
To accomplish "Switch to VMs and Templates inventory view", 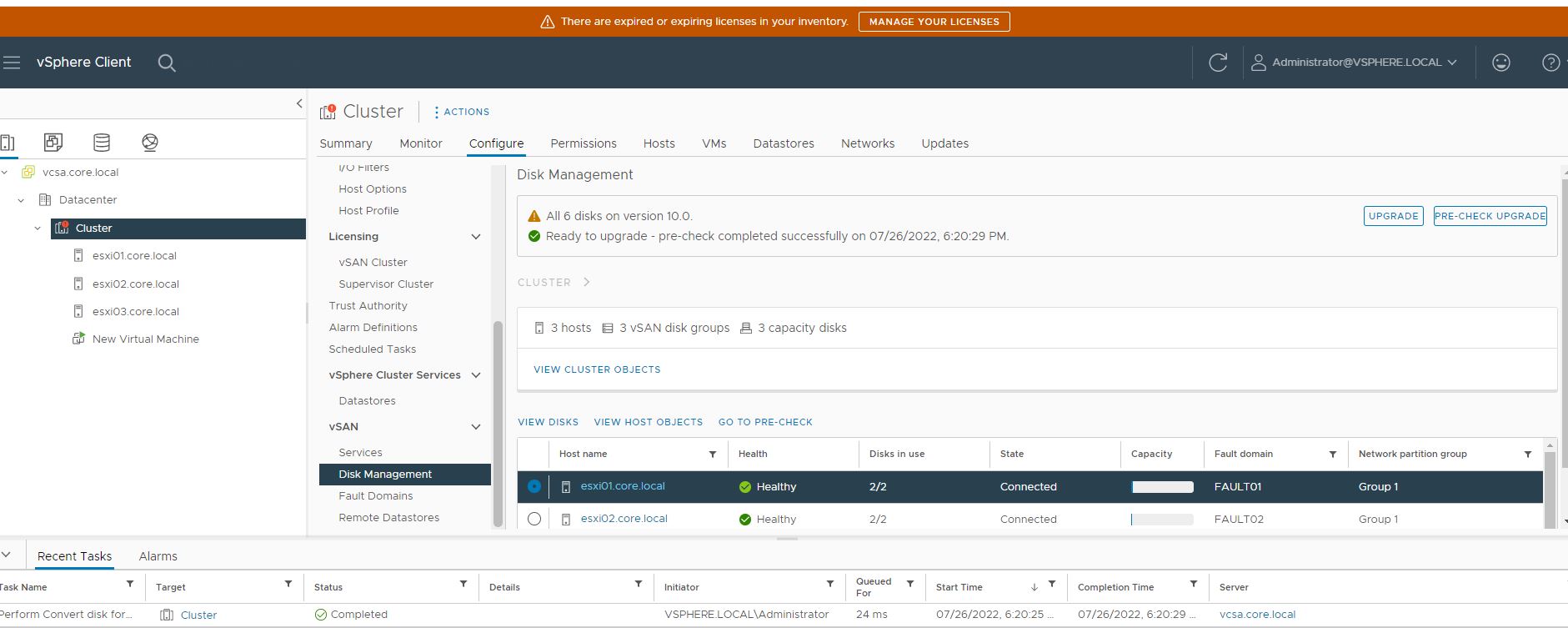I will point(53,143).
